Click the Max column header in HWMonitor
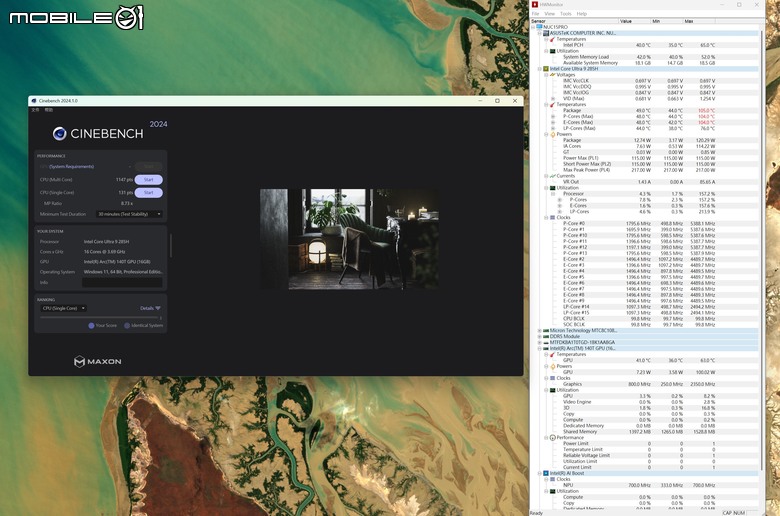This screenshot has height=516, width=780. [x=699, y=21]
